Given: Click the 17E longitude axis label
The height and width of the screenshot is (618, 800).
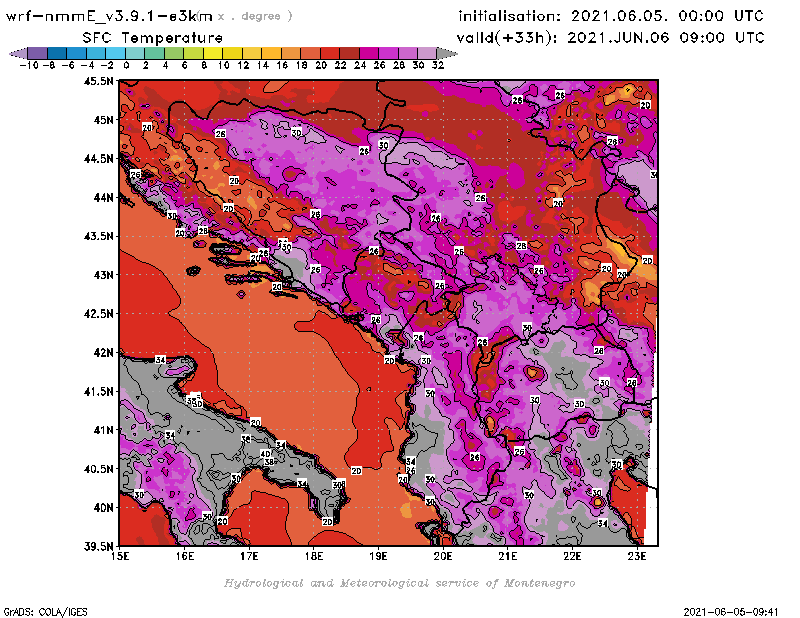Looking at the screenshot, I should pos(249,556).
